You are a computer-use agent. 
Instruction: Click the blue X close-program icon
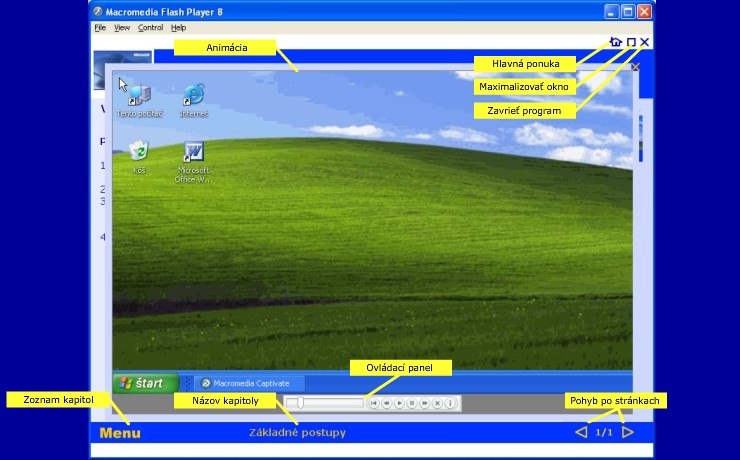click(x=645, y=42)
